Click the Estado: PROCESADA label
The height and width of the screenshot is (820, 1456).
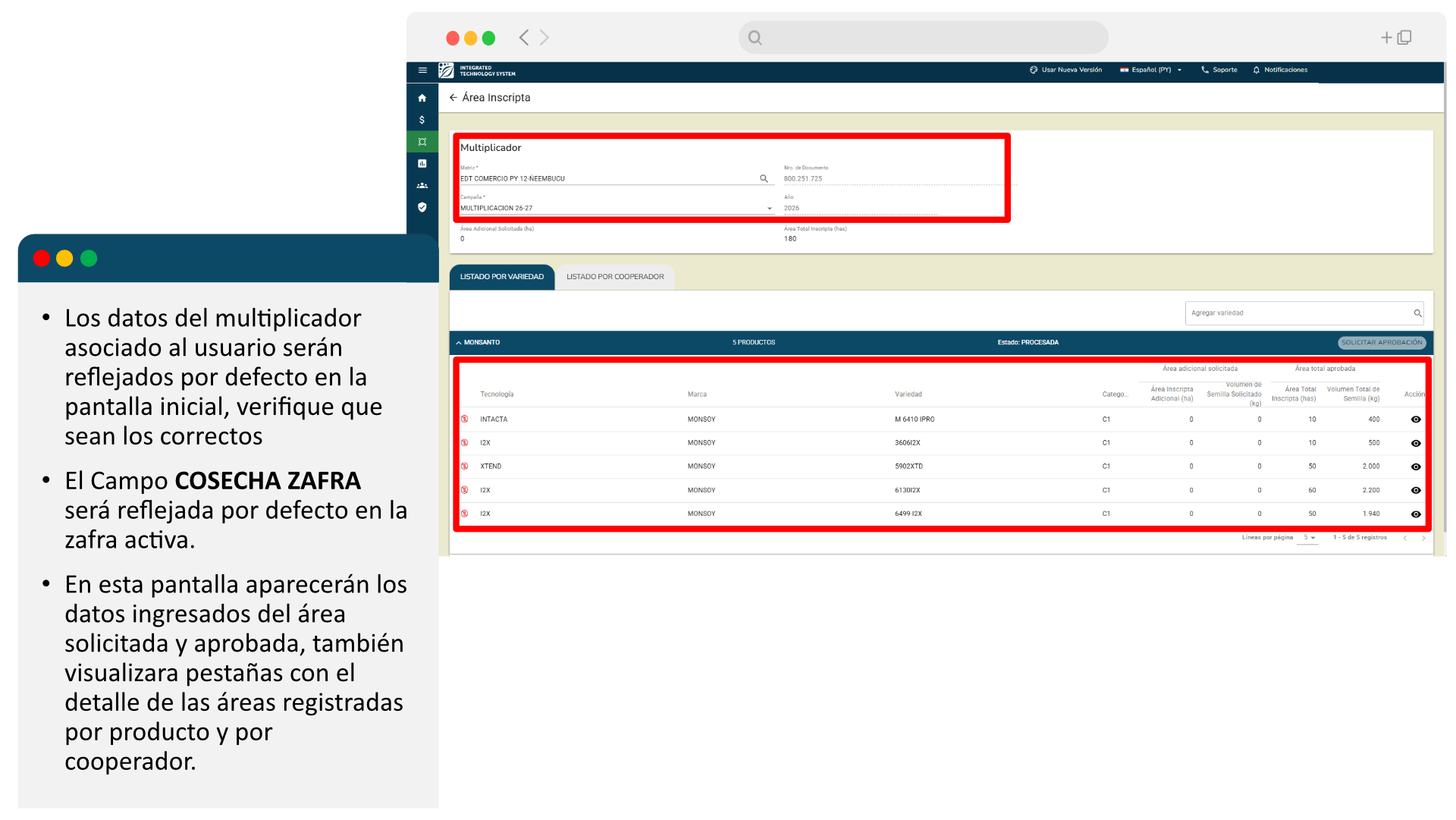pos(1028,343)
